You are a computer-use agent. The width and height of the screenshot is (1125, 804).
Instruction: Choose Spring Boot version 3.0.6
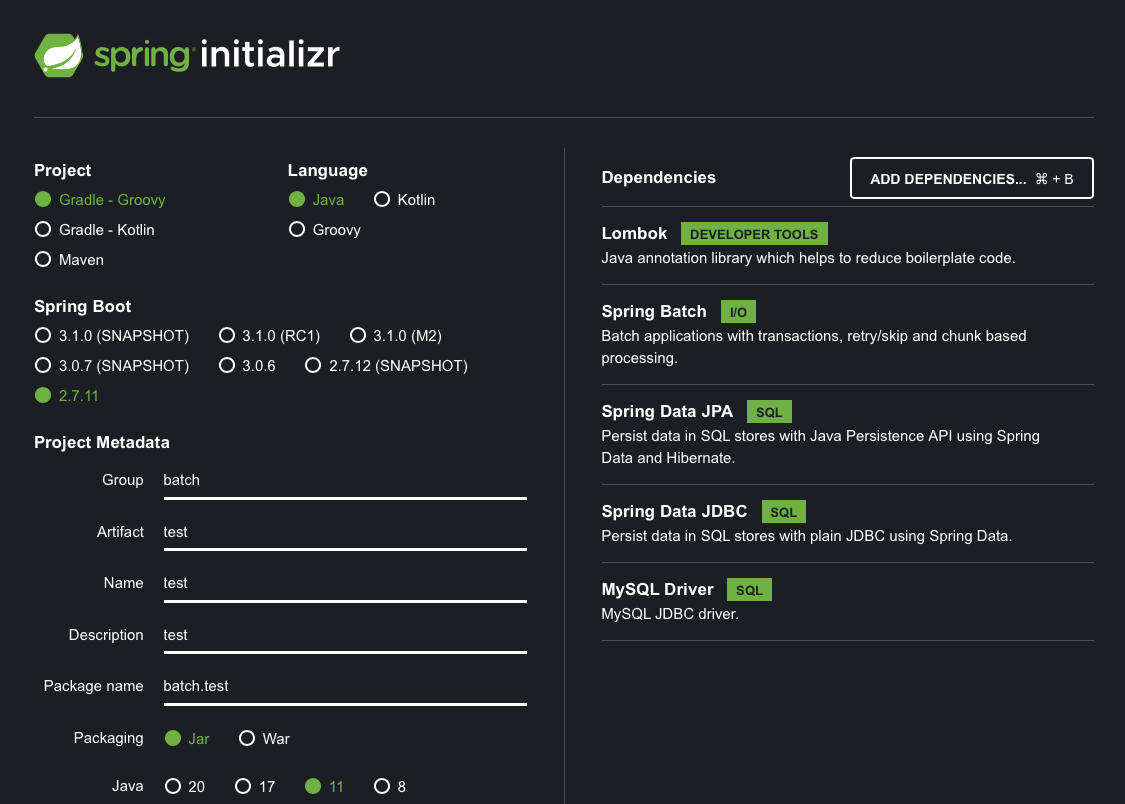(248, 366)
